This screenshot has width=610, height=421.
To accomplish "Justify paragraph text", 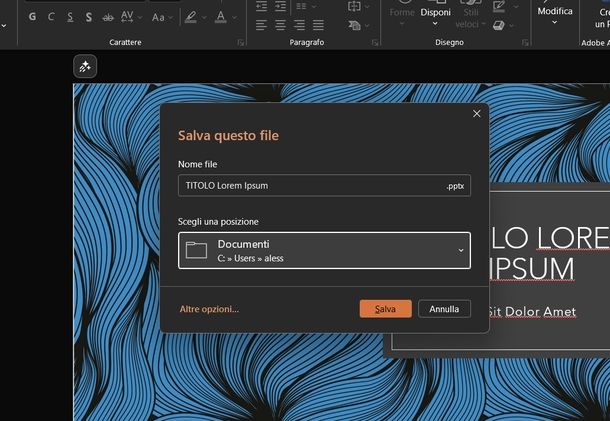I will point(318,25).
